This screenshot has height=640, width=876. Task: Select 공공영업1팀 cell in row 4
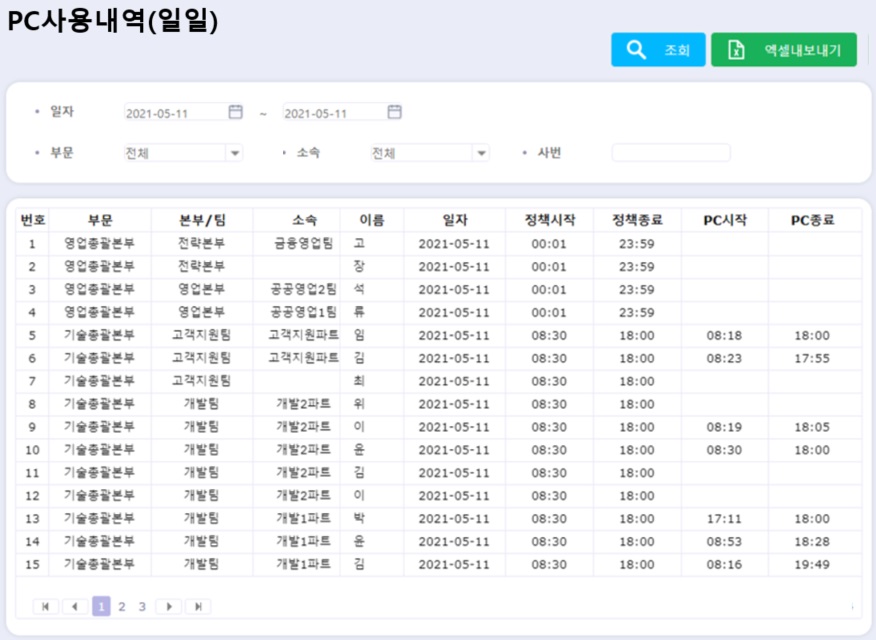tap(303, 312)
